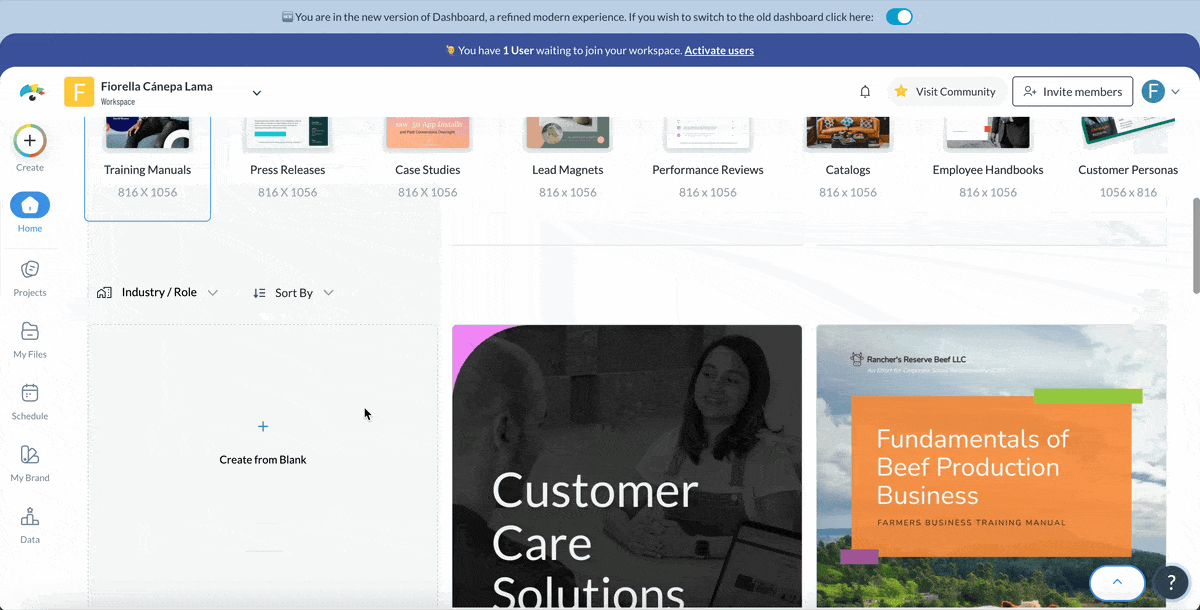The width and height of the screenshot is (1200, 610).
Task: Open My Files from the sidebar
Action: tap(30, 332)
